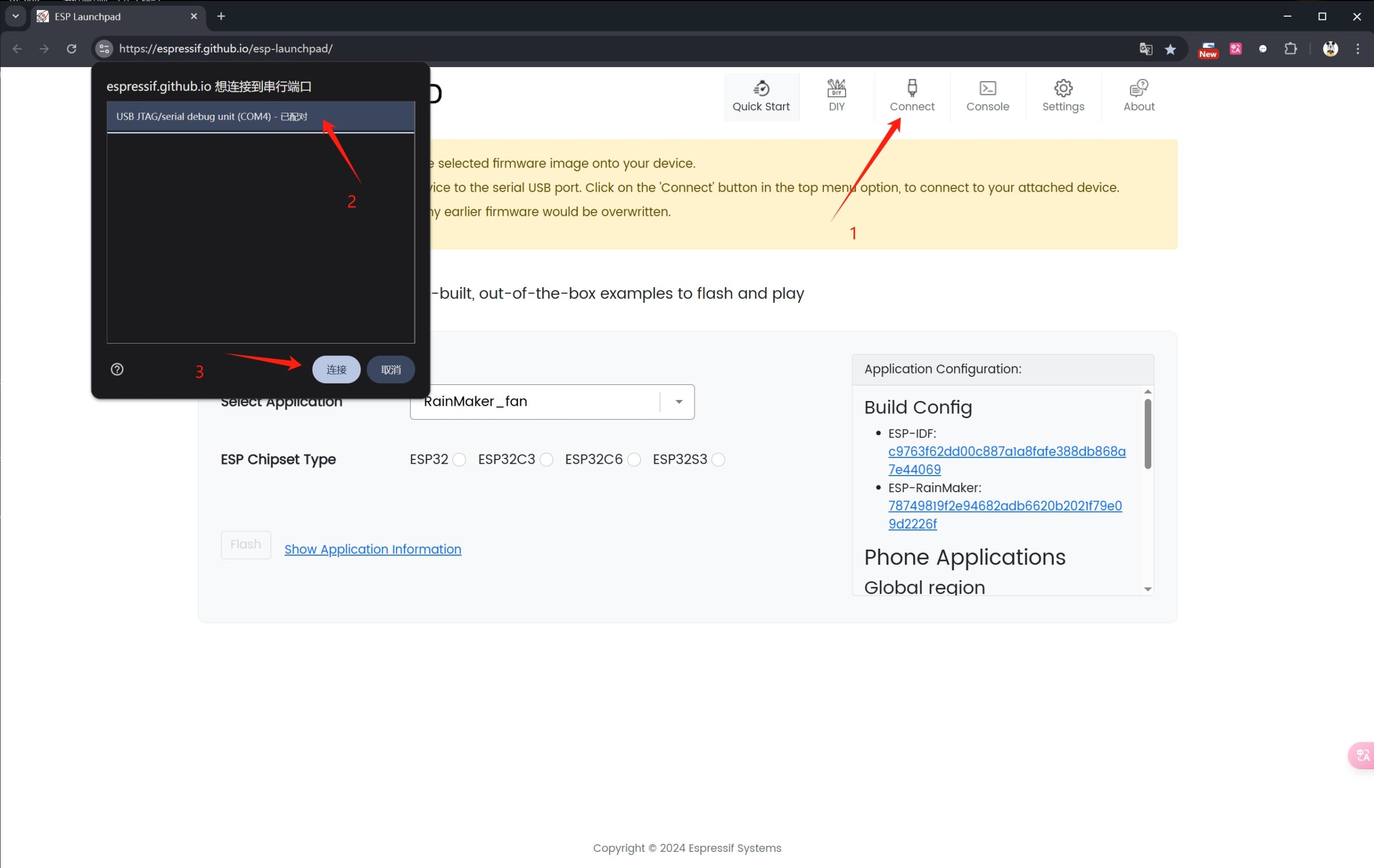Close the ESP Launchpad tab
This screenshot has height=868, width=1374.
point(194,17)
